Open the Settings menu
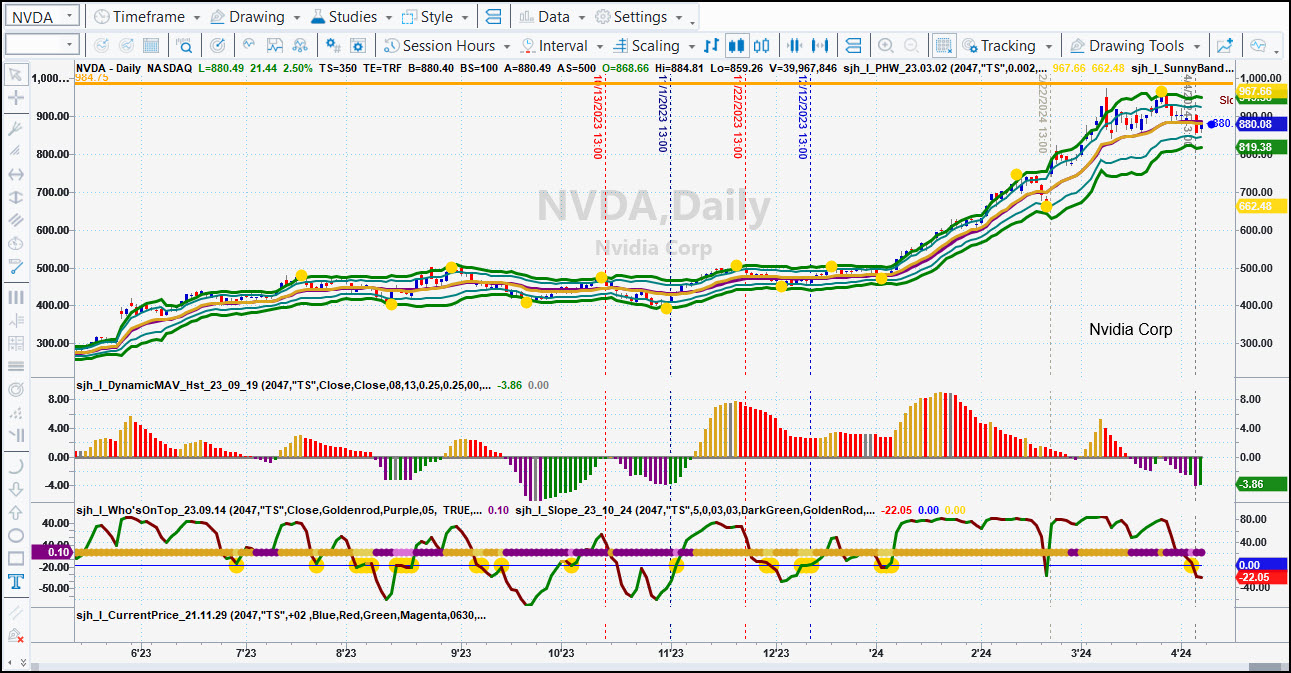 [639, 17]
